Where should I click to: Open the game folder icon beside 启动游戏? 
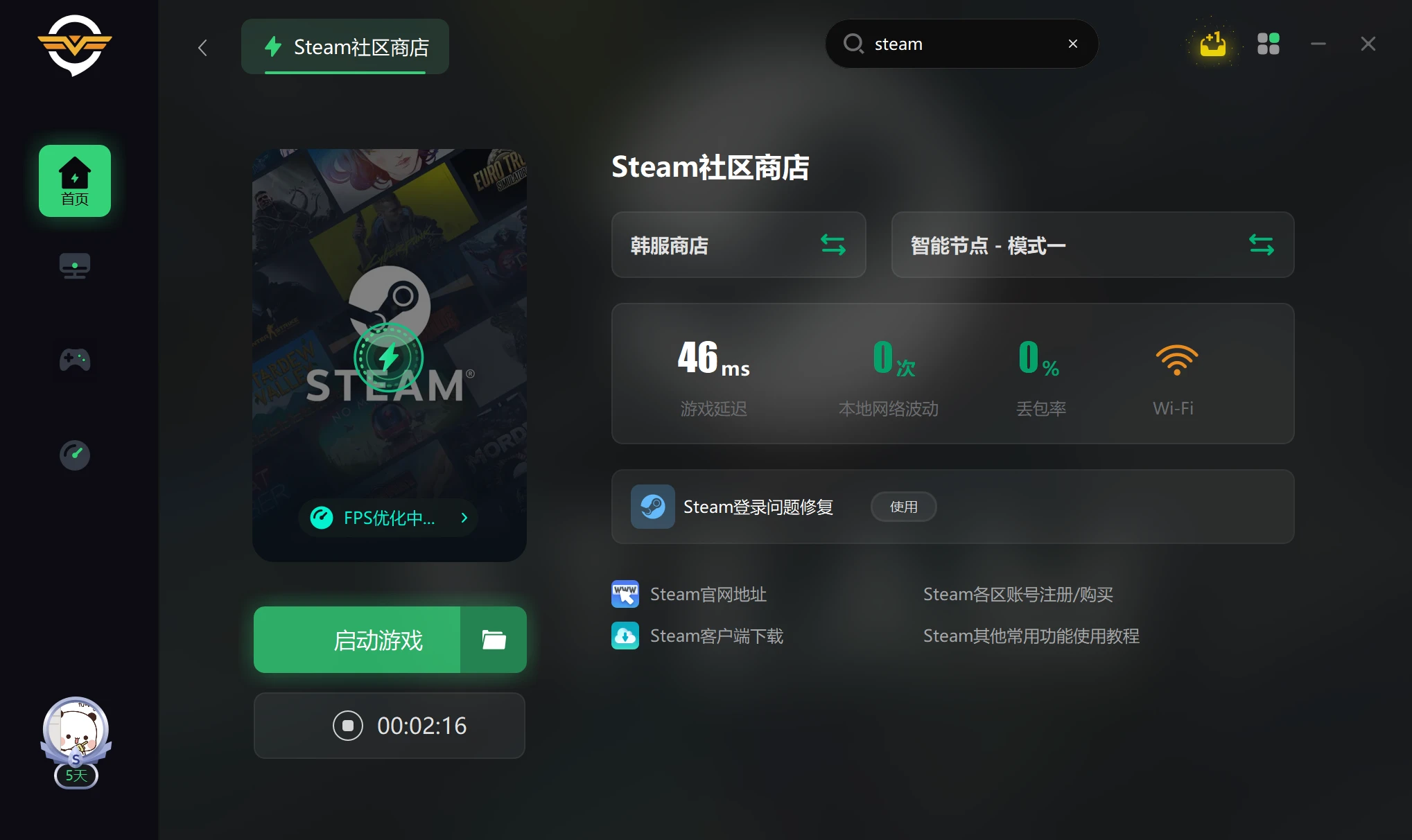click(493, 639)
